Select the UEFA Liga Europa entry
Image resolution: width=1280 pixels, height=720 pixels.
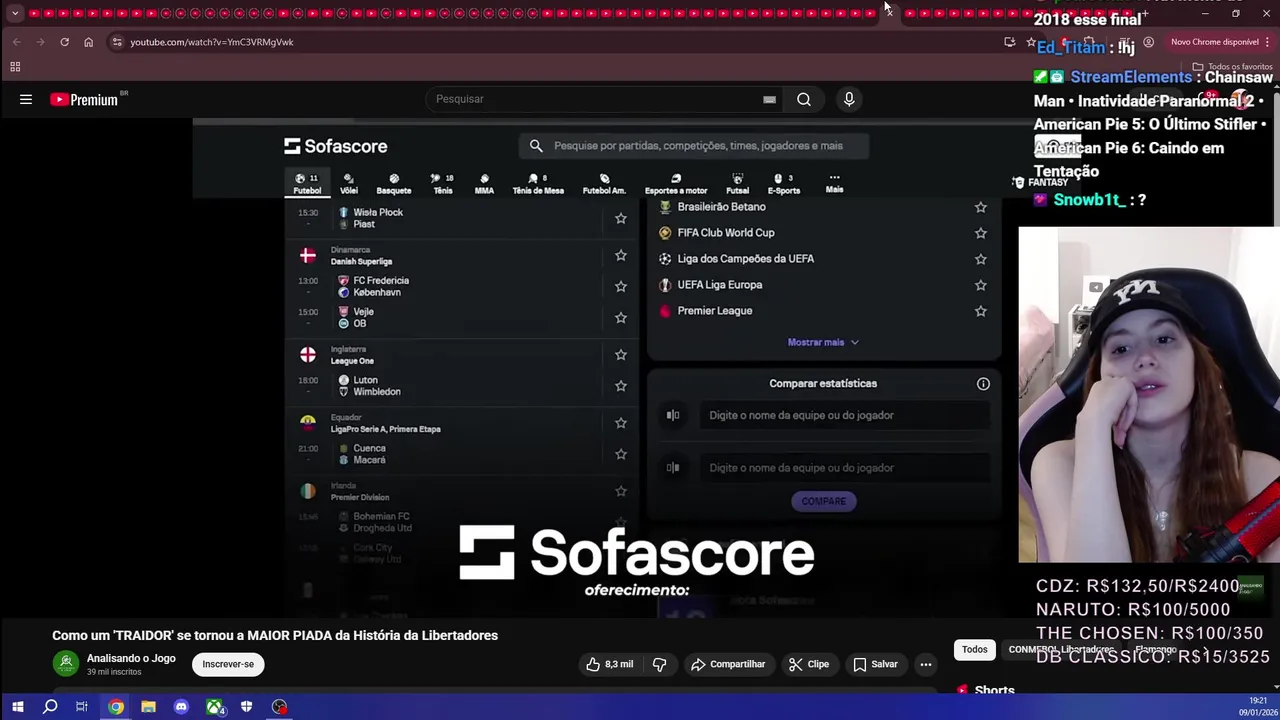point(719,285)
